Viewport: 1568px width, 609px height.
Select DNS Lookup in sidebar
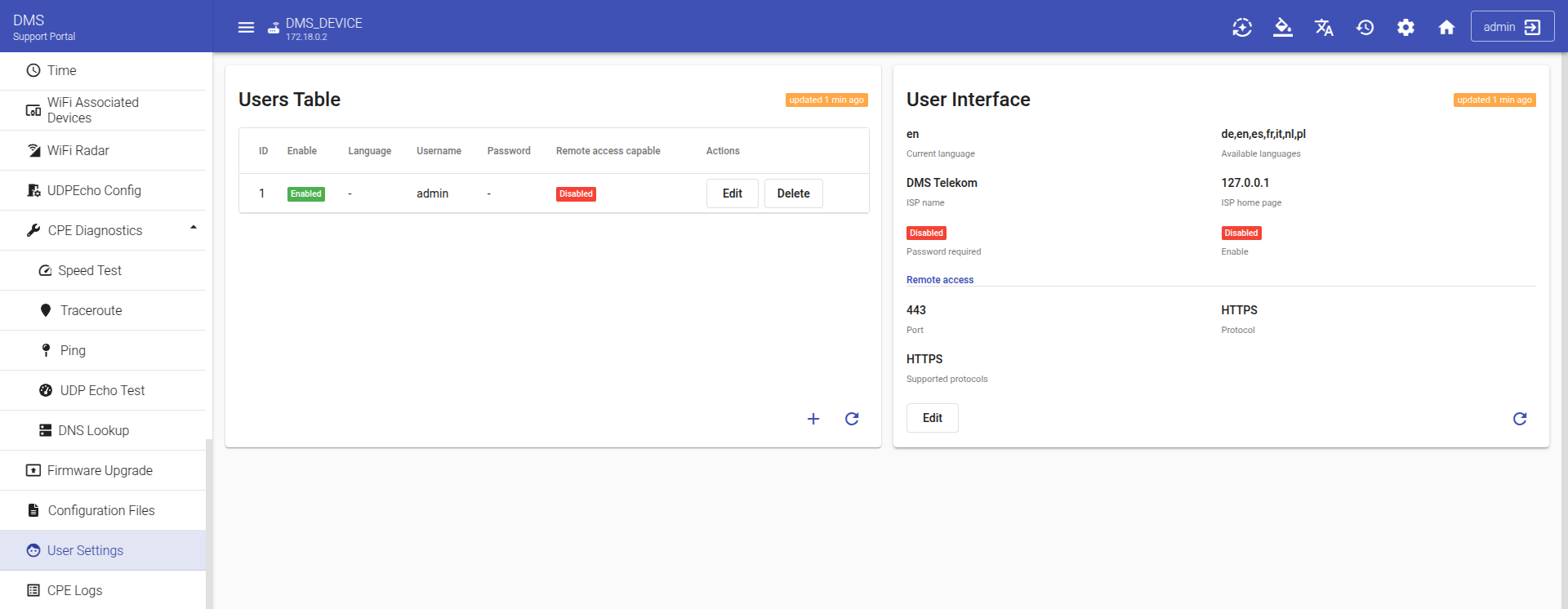coord(93,430)
